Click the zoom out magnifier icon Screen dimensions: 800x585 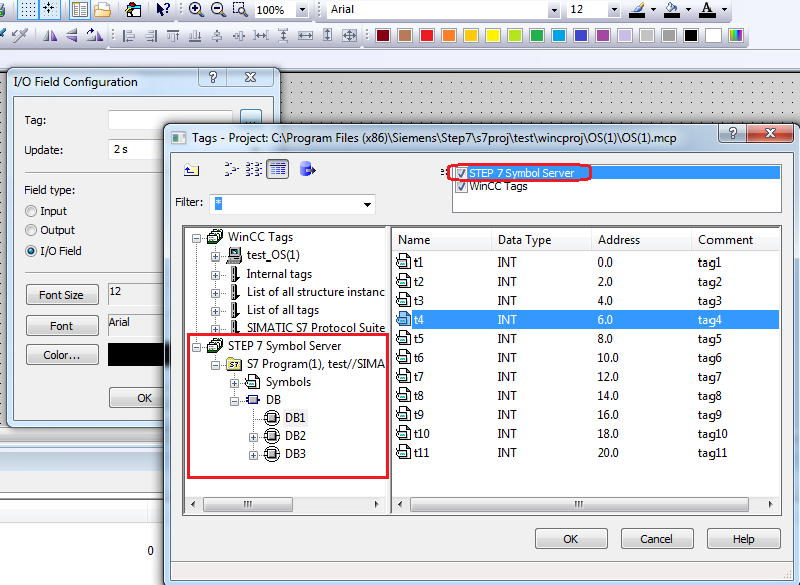tap(218, 9)
